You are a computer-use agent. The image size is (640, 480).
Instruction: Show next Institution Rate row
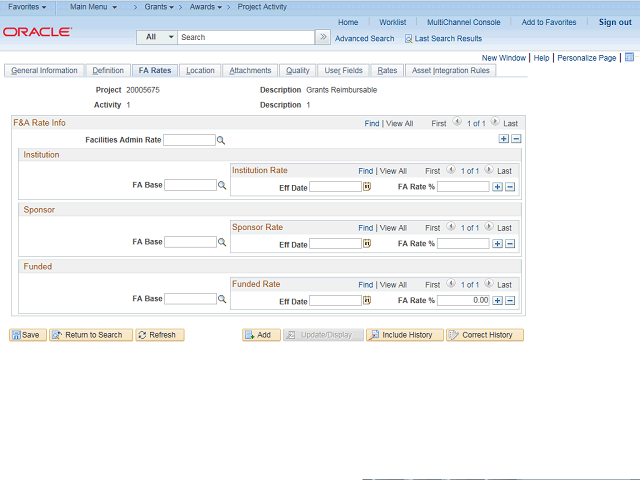[489, 169]
